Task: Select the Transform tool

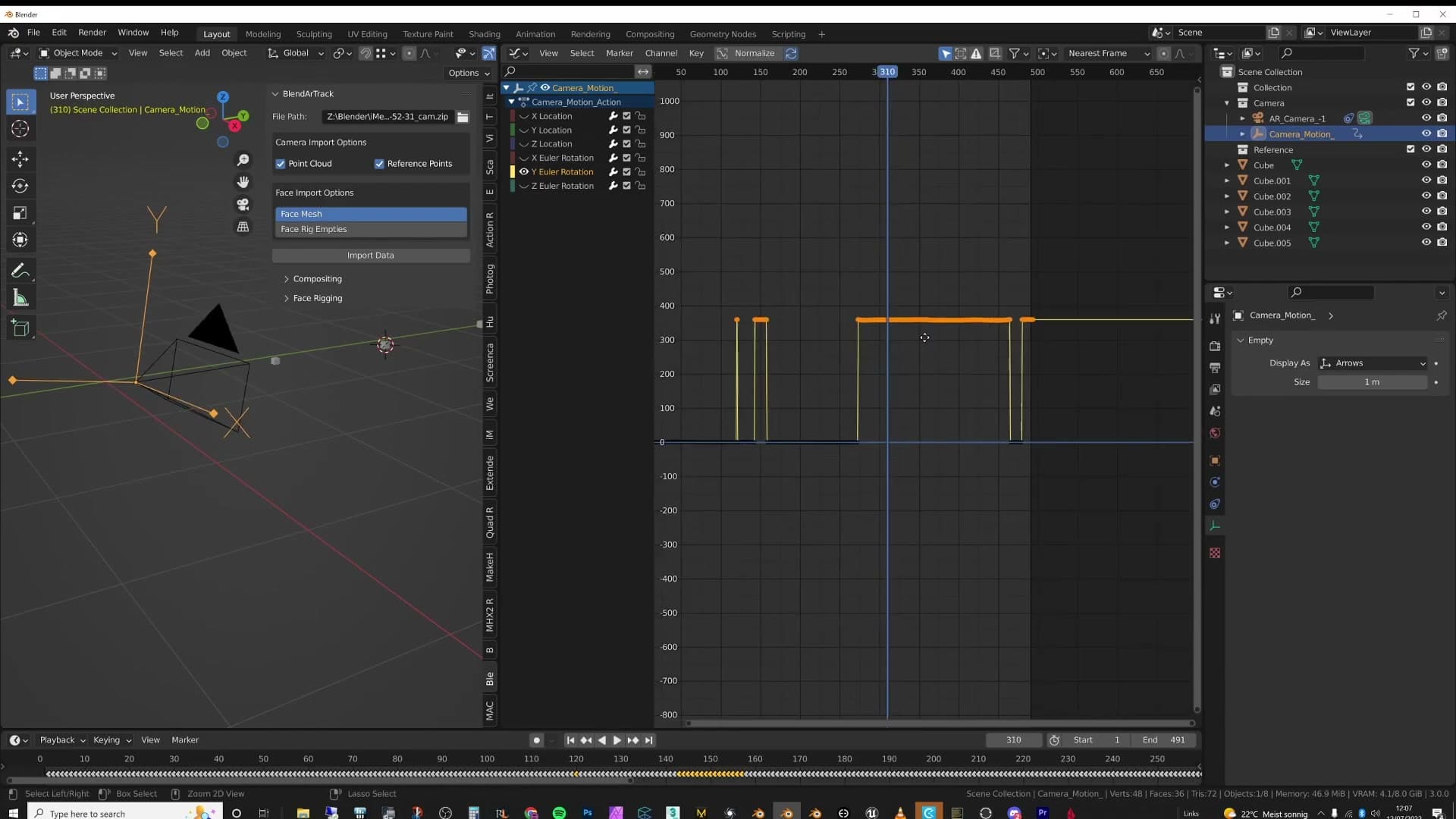Action: pos(20,240)
